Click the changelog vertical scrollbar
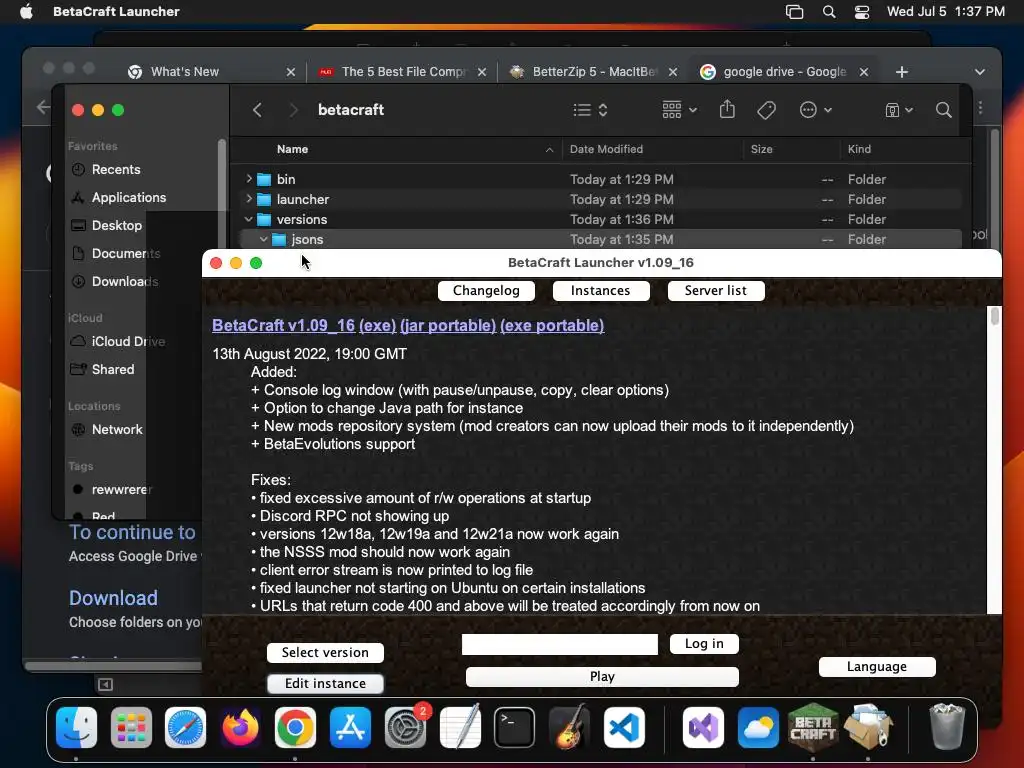The width and height of the screenshot is (1024, 768). pyautogui.click(x=995, y=460)
